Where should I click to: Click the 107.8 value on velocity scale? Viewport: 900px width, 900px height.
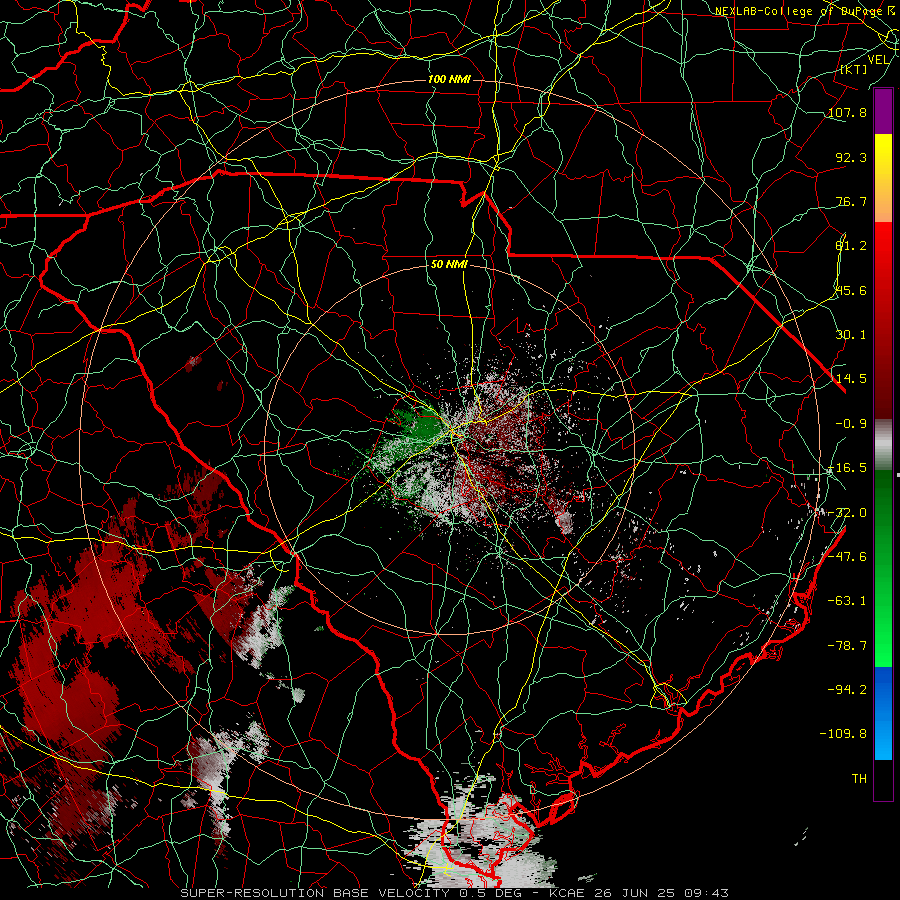coord(847,112)
